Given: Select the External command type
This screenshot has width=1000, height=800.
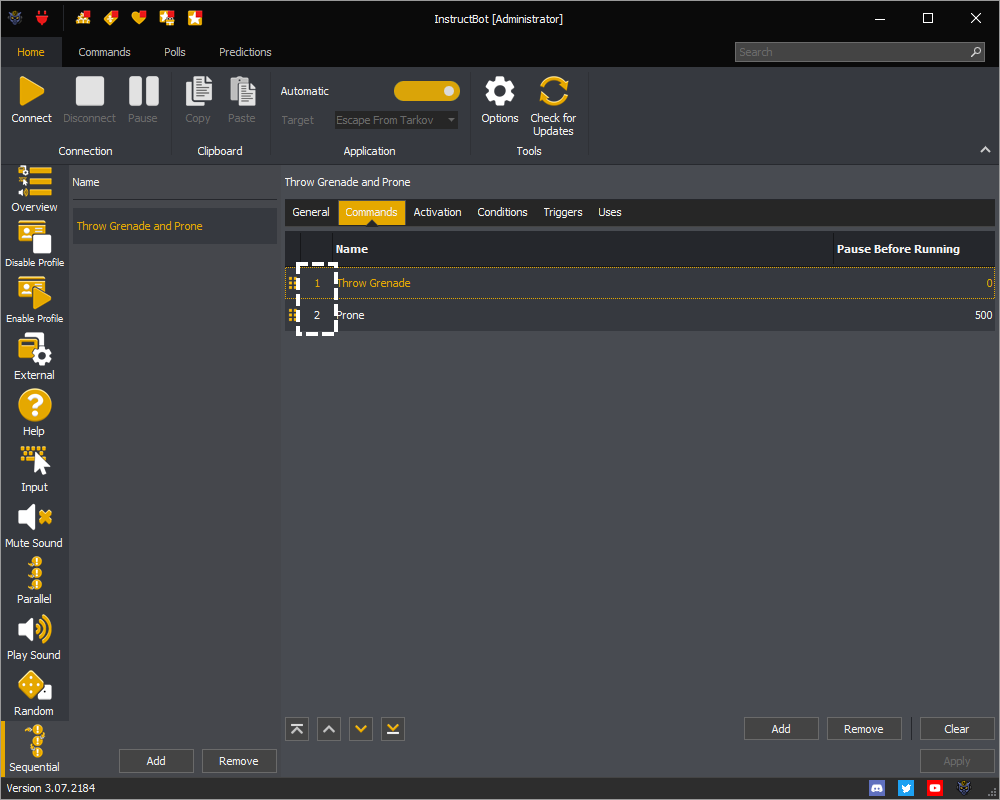Looking at the screenshot, I should pos(34,357).
